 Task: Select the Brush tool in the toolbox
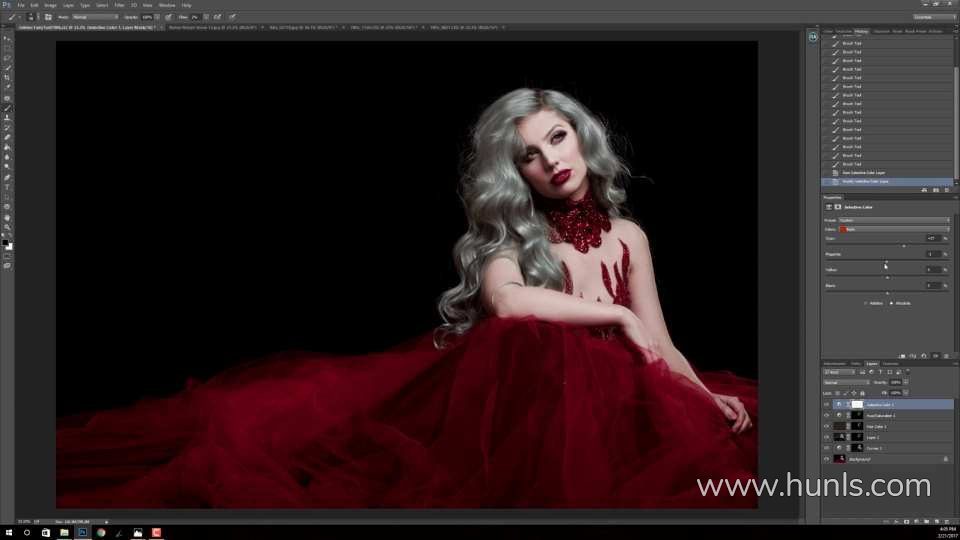click(x=7, y=108)
